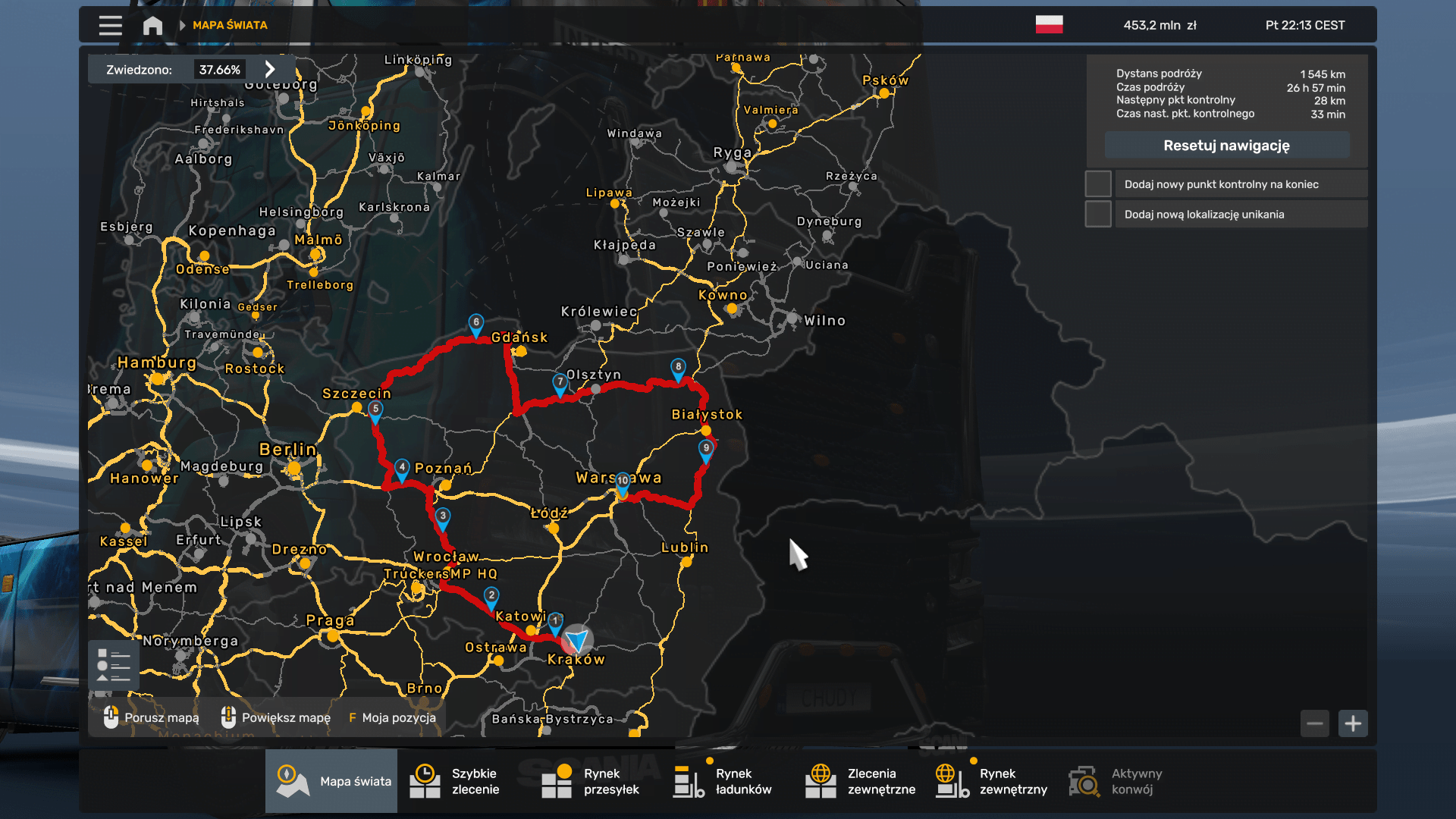Open the hamburger main menu
1456x819 pixels.
[110, 26]
